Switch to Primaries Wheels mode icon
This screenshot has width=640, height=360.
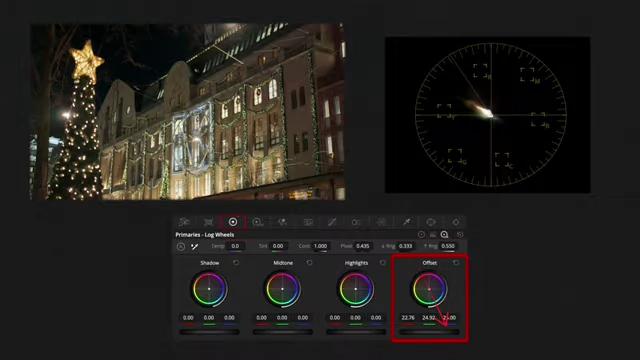coord(421,235)
